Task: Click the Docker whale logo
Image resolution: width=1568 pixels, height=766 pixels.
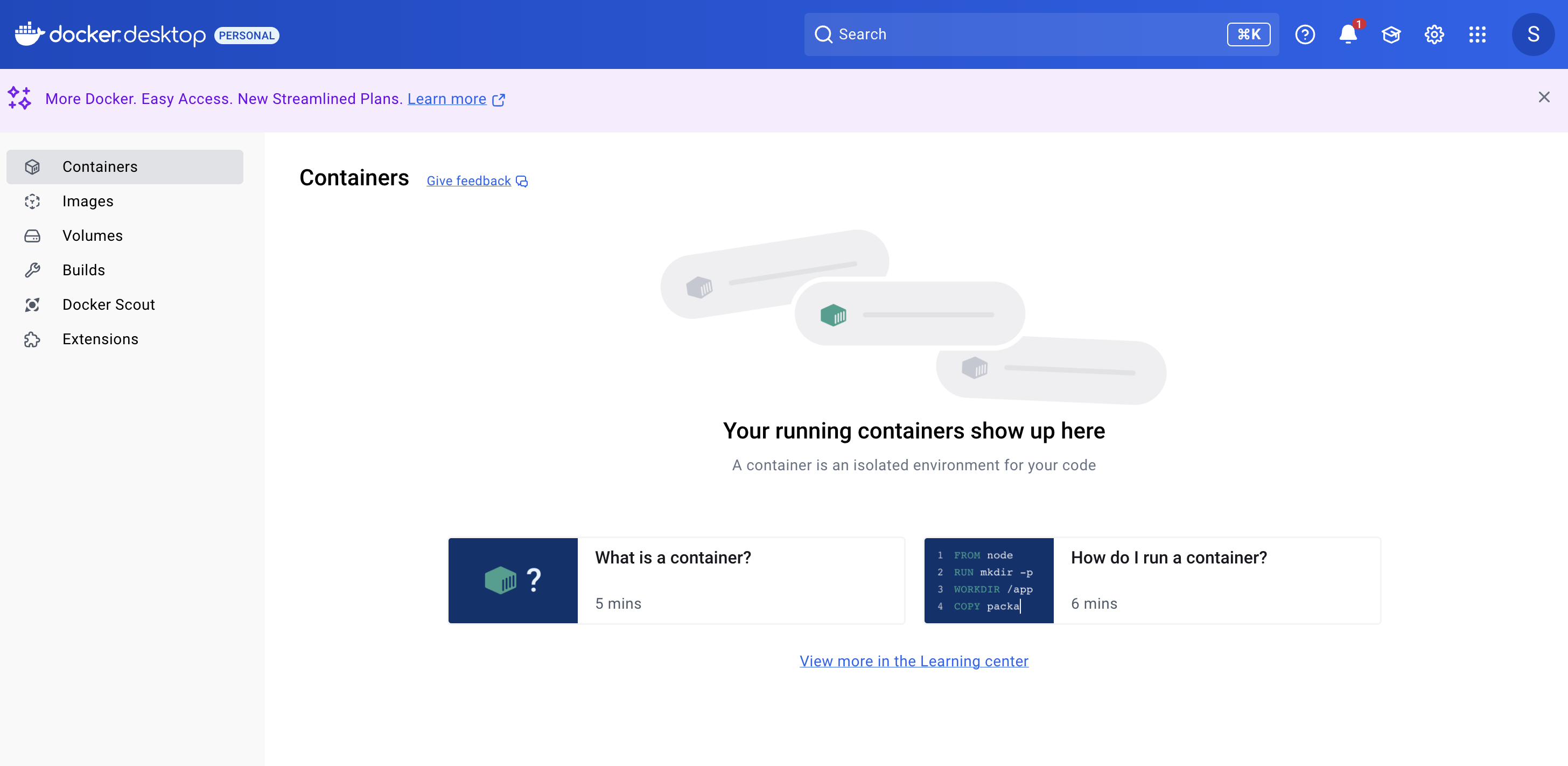Action: pyautogui.click(x=29, y=34)
